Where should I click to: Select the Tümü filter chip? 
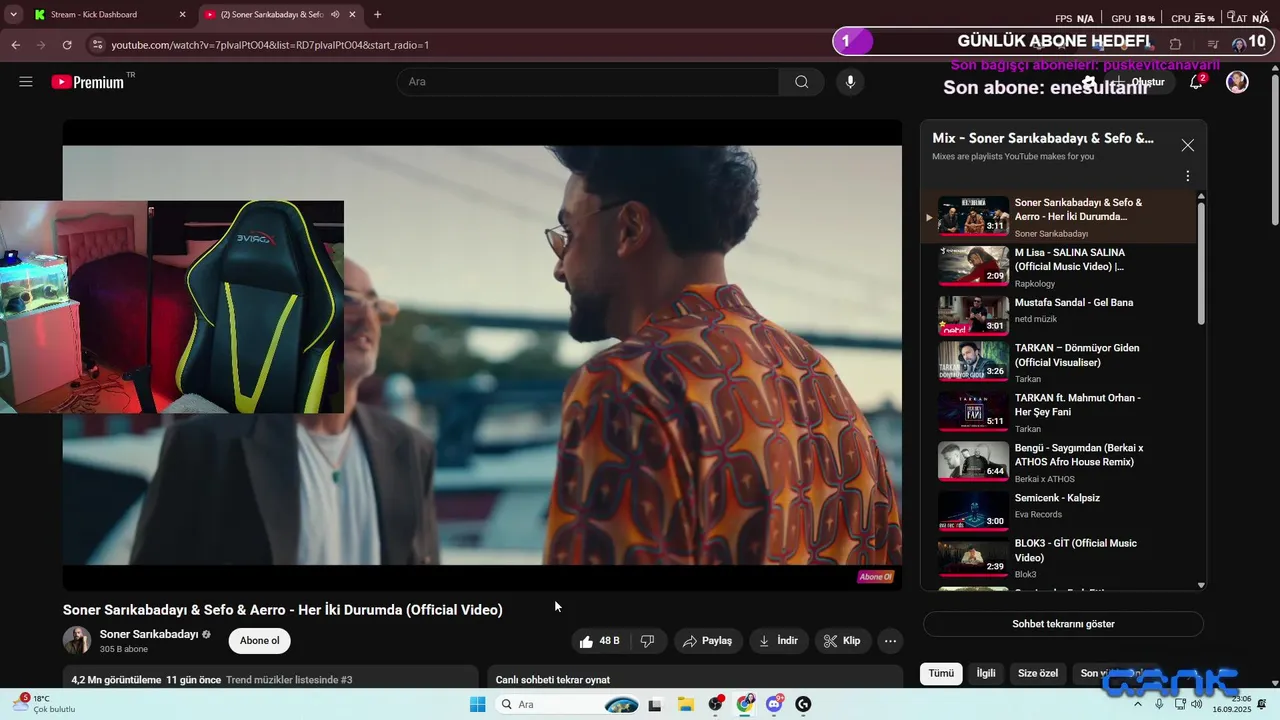click(941, 673)
